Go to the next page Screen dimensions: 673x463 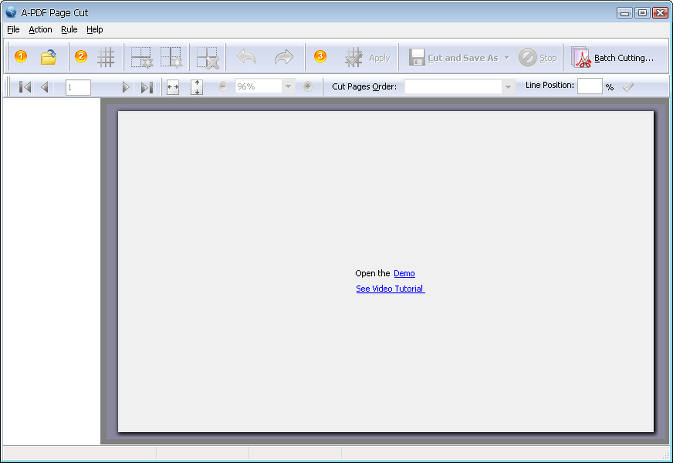tap(126, 87)
